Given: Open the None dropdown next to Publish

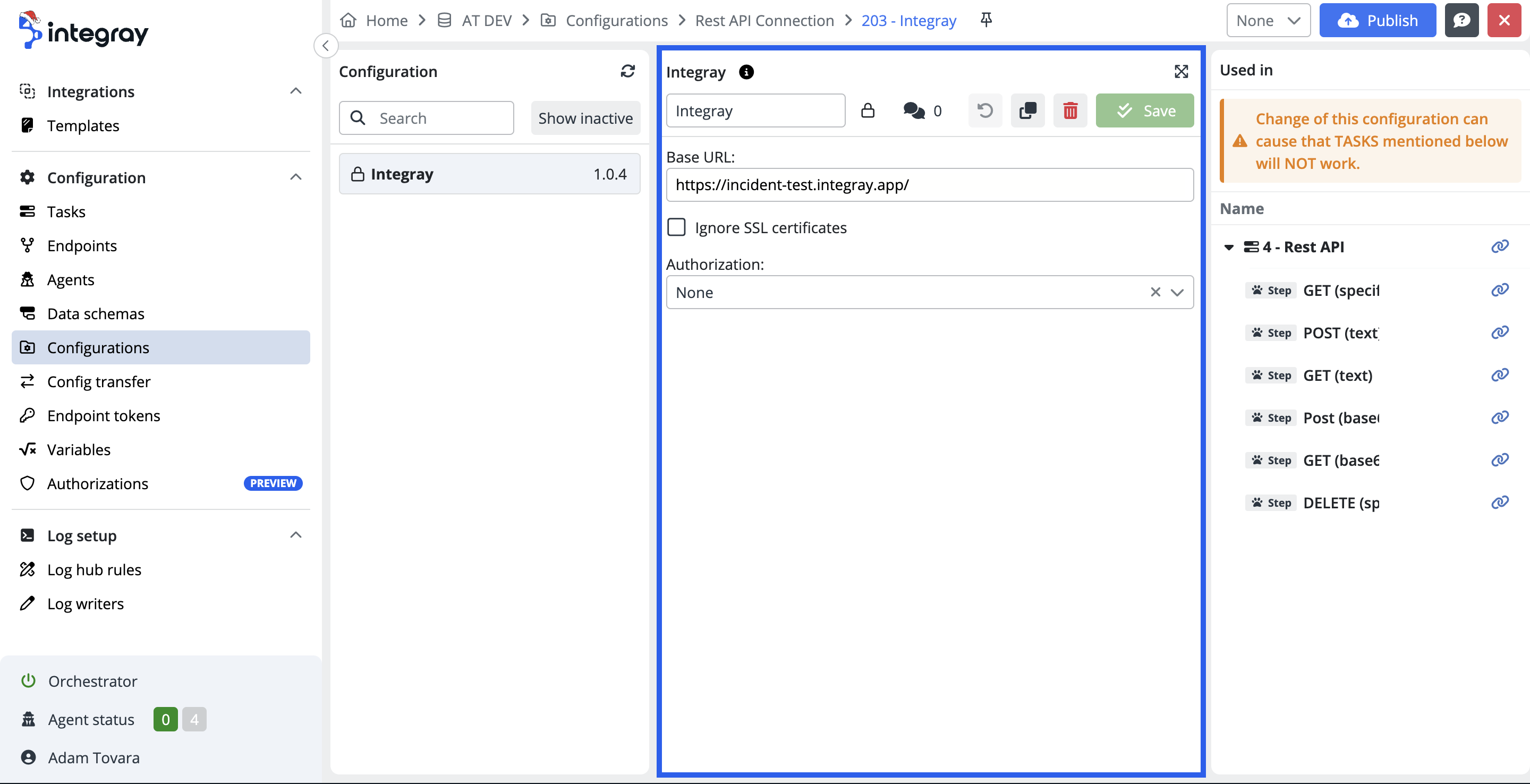Looking at the screenshot, I should click(x=1268, y=20).
